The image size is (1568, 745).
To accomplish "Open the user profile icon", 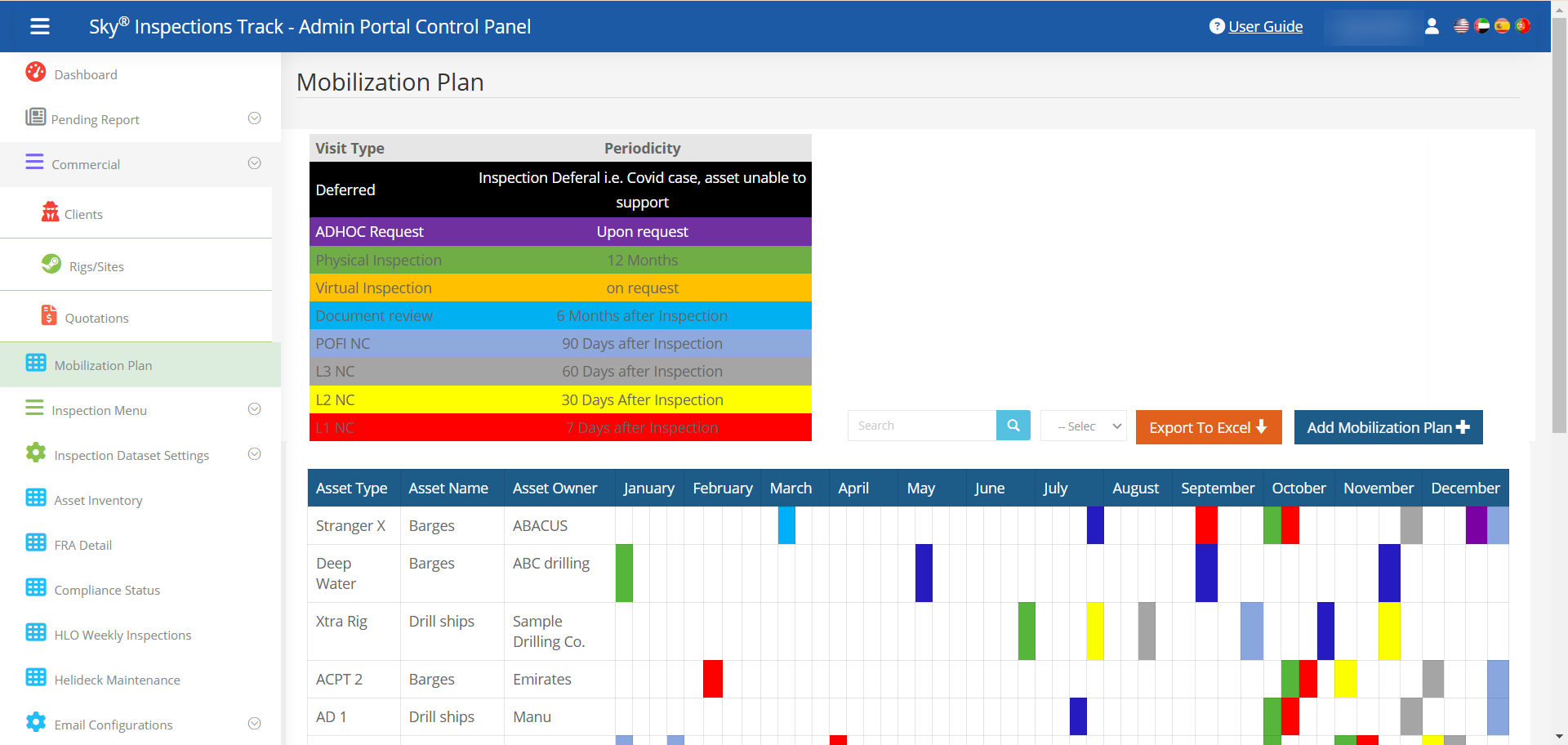I will (x=1432, y=26).
